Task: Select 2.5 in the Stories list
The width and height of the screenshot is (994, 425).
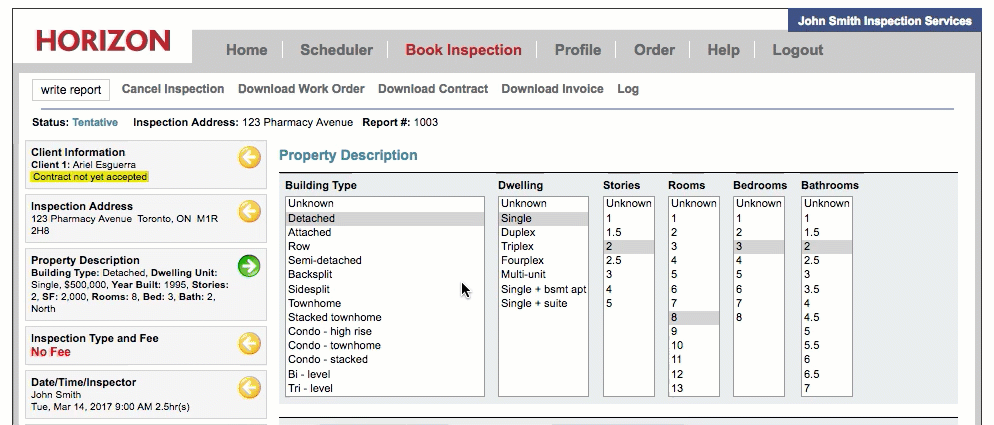Action: (614, 260)
